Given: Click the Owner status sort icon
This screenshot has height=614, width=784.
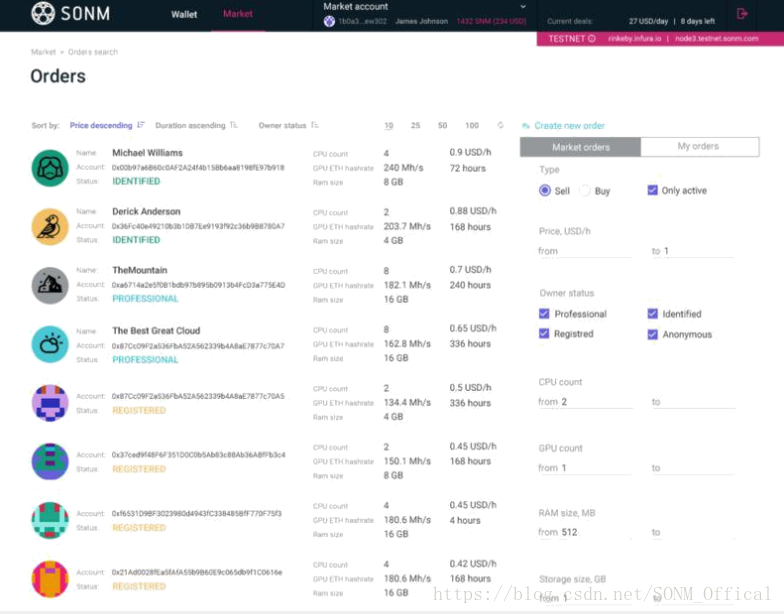Looking at the screenshot, I should pos(314,125).
